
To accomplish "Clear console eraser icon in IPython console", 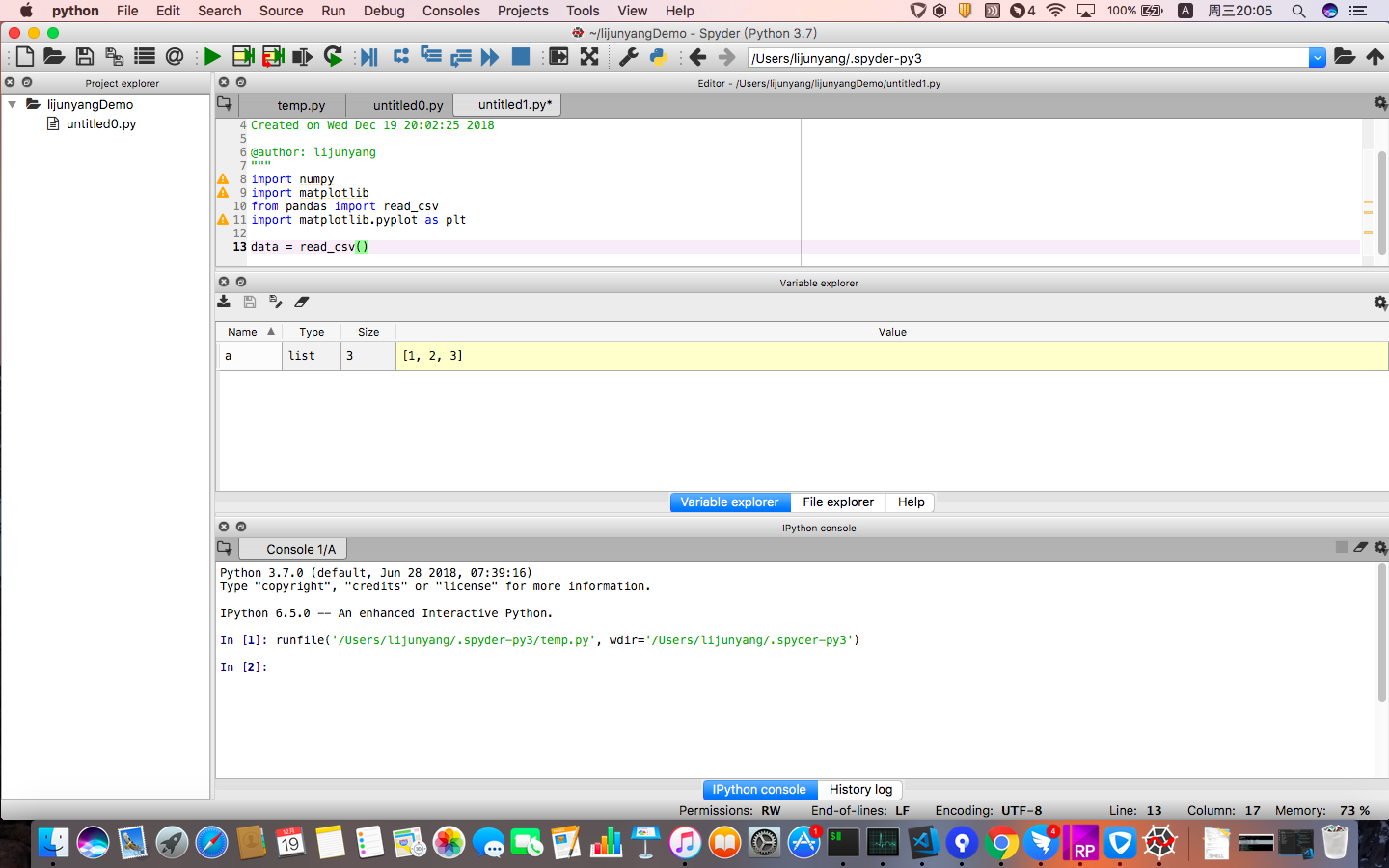I will tap(1361, 547).
